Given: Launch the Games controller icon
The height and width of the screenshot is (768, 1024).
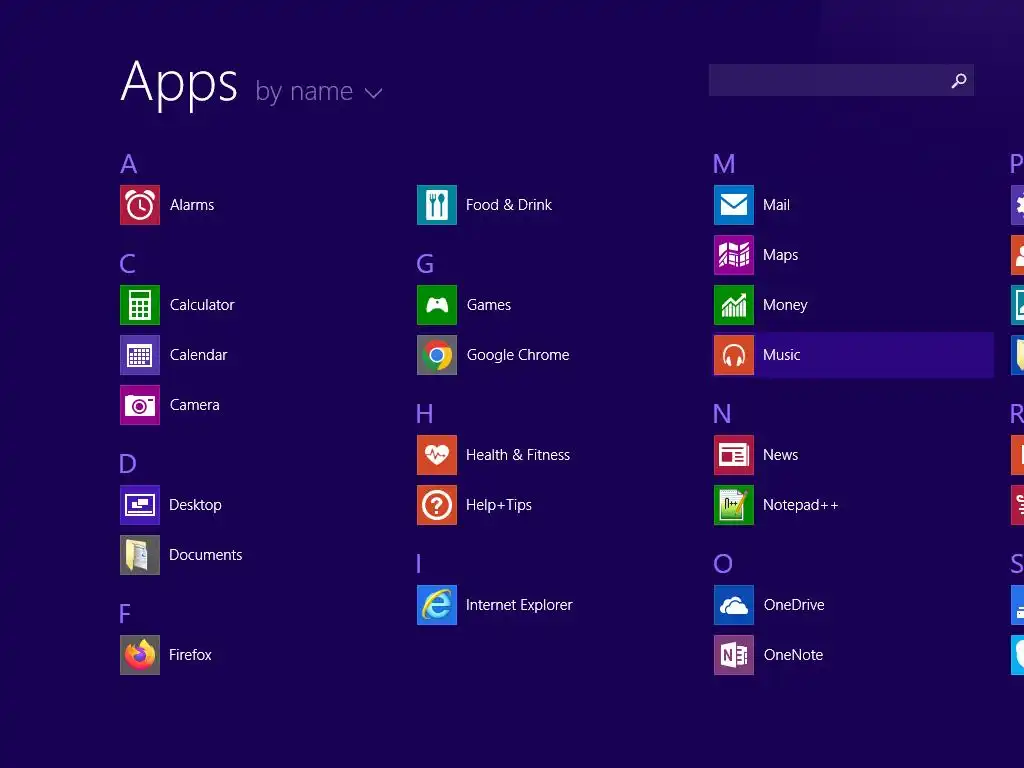Looking at the screenshot, I should pyautogui.click(x=437, y=305).
